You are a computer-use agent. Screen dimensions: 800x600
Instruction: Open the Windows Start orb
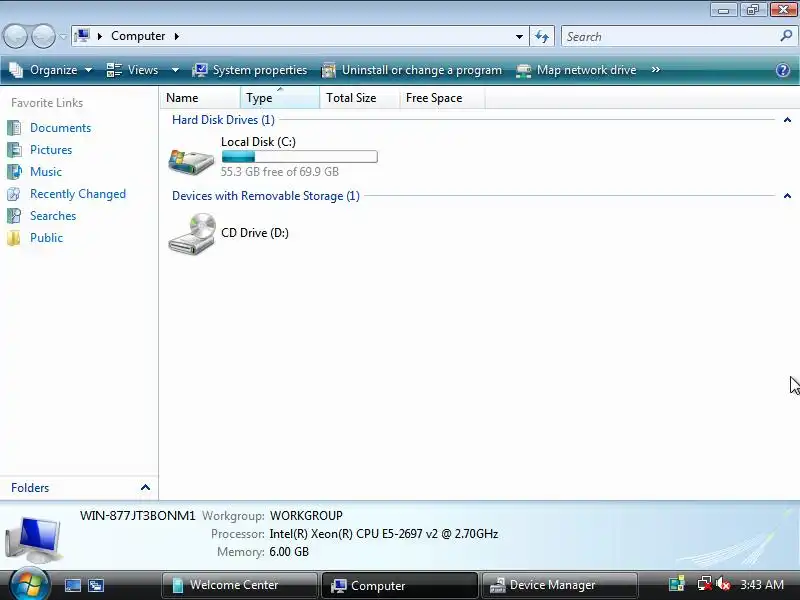point(29,584)
